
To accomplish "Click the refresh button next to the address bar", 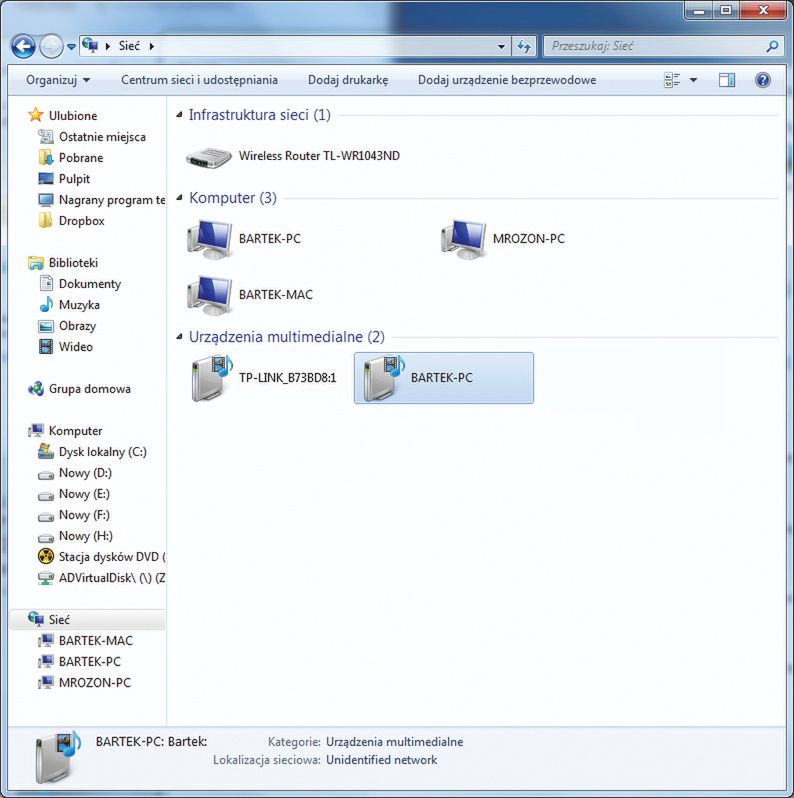I will pyautogui.click(x=524, y=47).
